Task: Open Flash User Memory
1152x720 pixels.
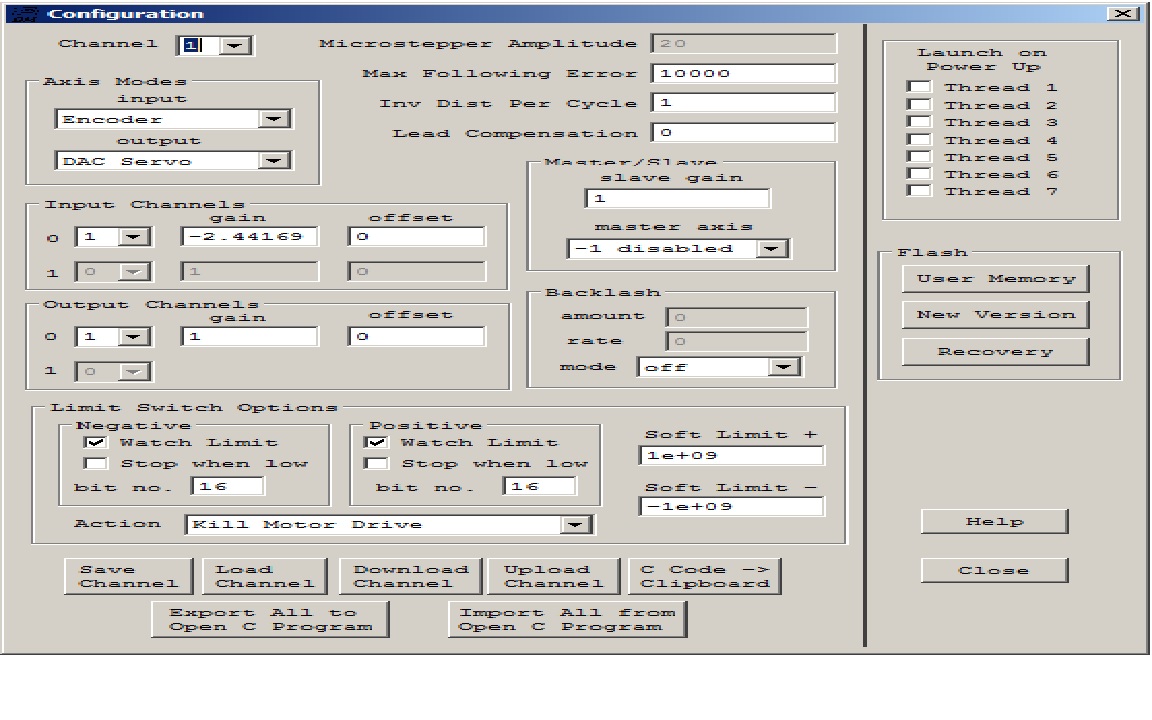Action: [995, 279]
